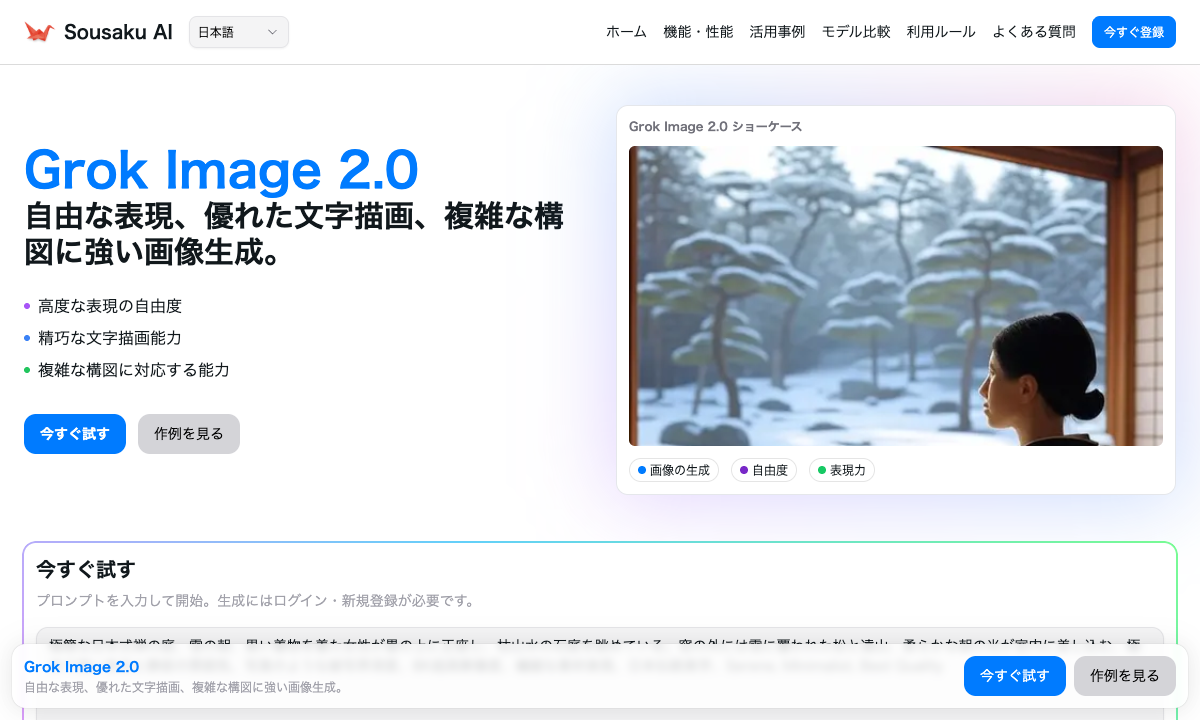Viewport: 1200px width, 720px height.
Task: Expand the language selector chevron
Action: click(x=272, y=31)
